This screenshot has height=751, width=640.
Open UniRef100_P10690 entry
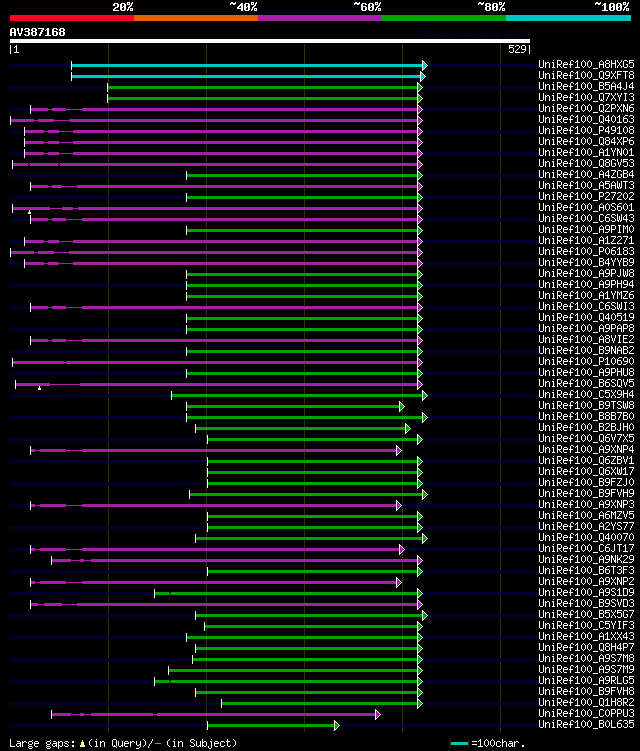pyautogui.click(x=586, y=362)
